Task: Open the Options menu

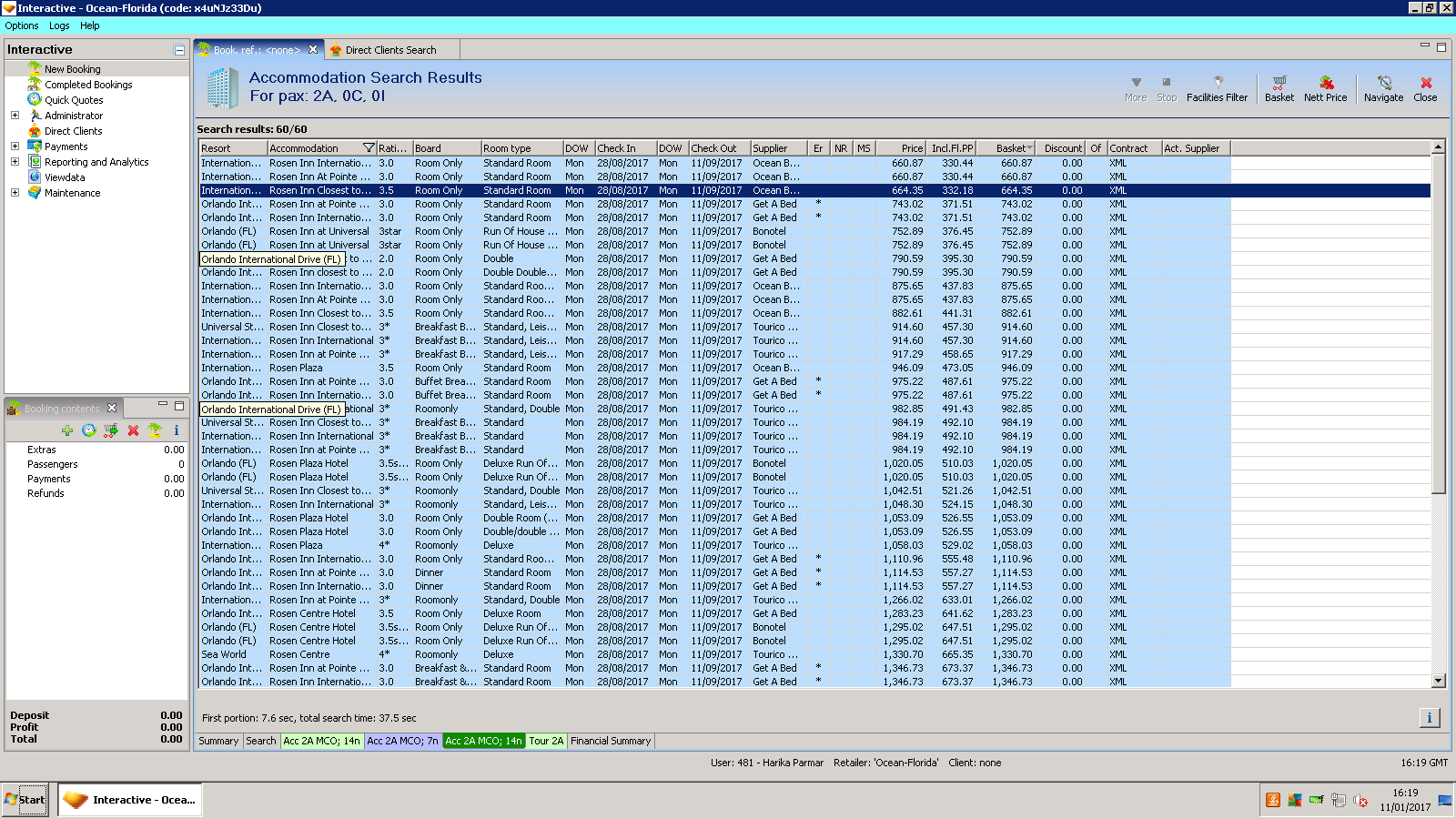Action: tap(22, 25)
